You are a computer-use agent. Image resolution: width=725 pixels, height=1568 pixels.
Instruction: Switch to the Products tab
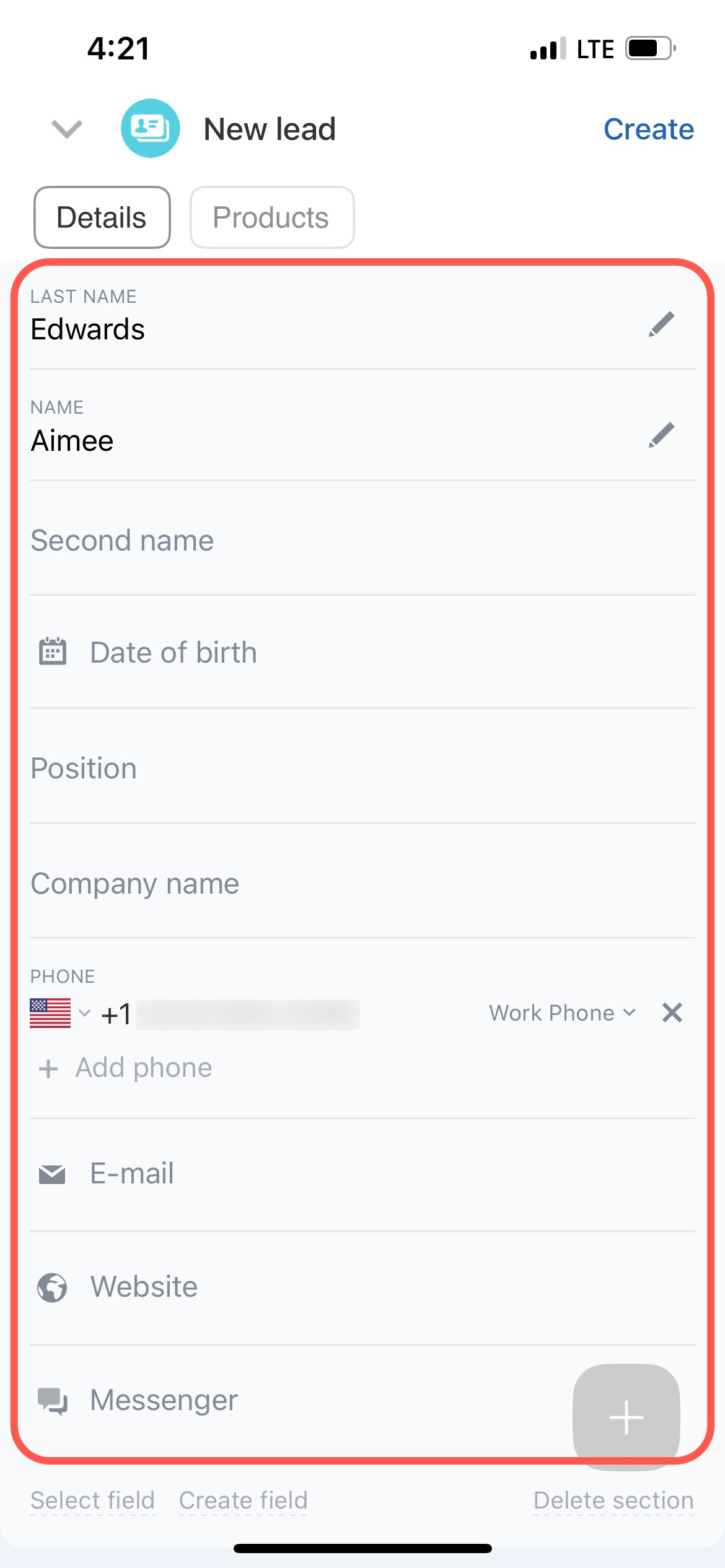point(271,217)
